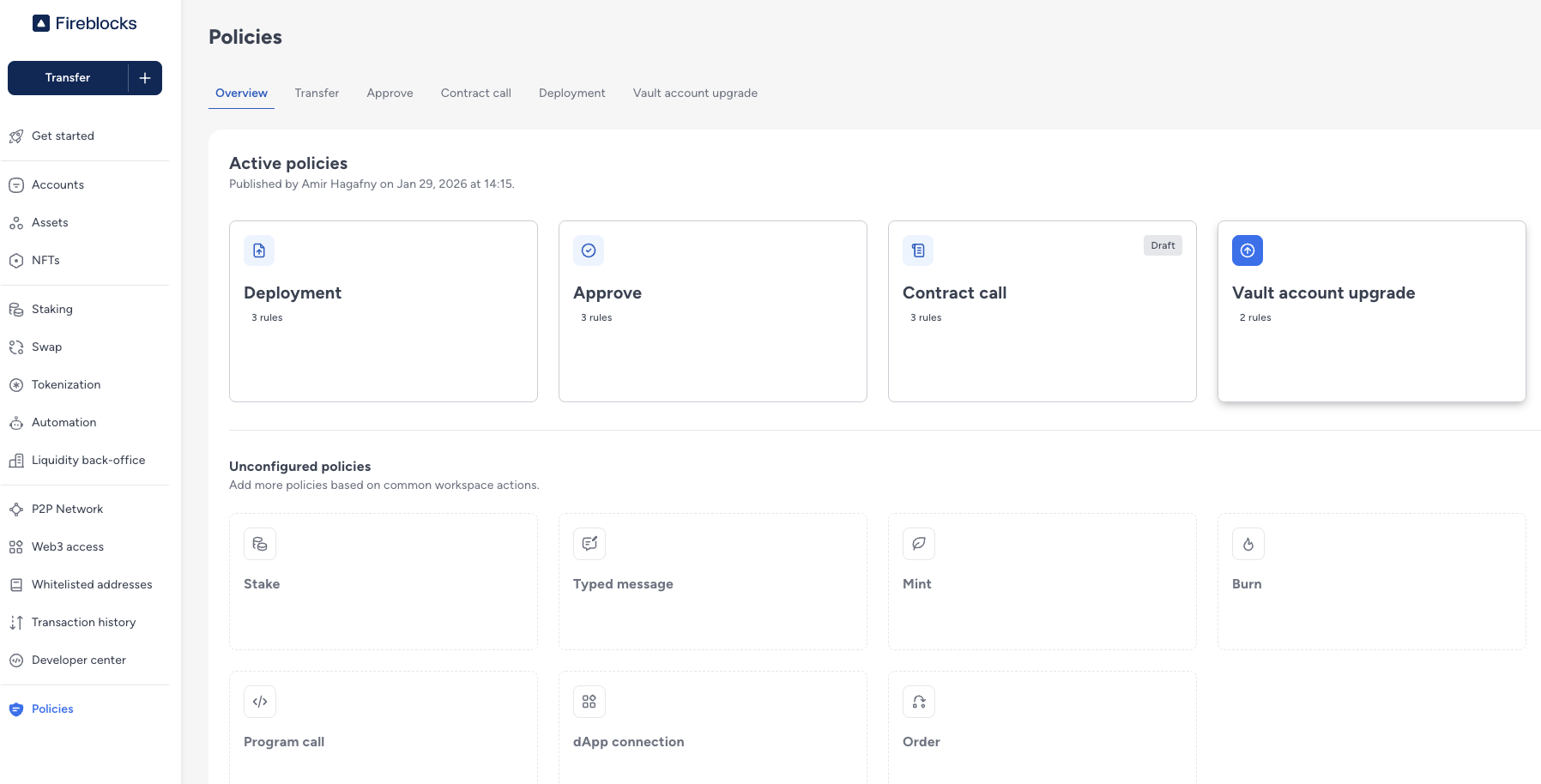Click the Automation robot icon
Screen dimensions: 1541x784
[16, 423]
